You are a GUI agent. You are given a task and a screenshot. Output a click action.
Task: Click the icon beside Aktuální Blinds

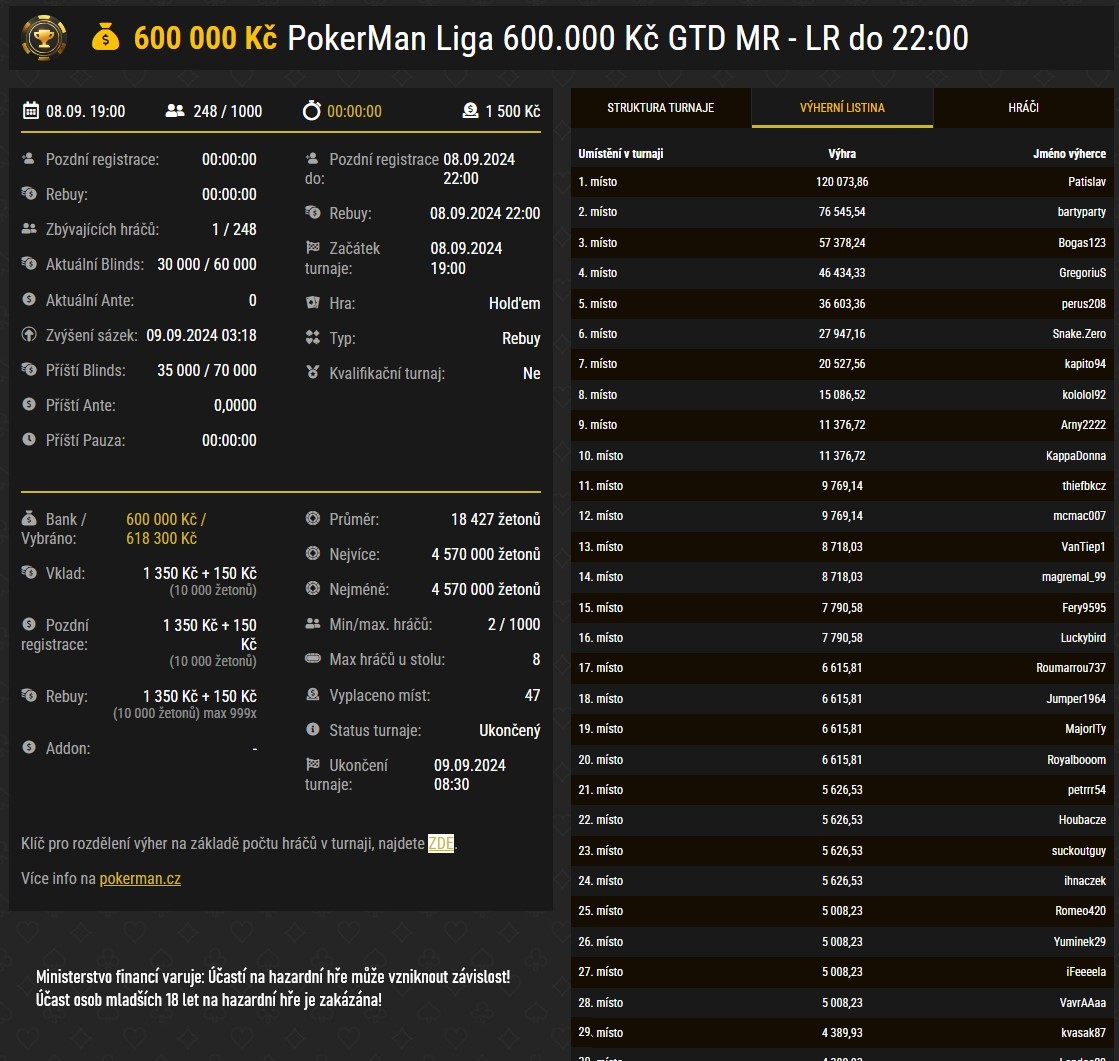(x=29, y=263)
